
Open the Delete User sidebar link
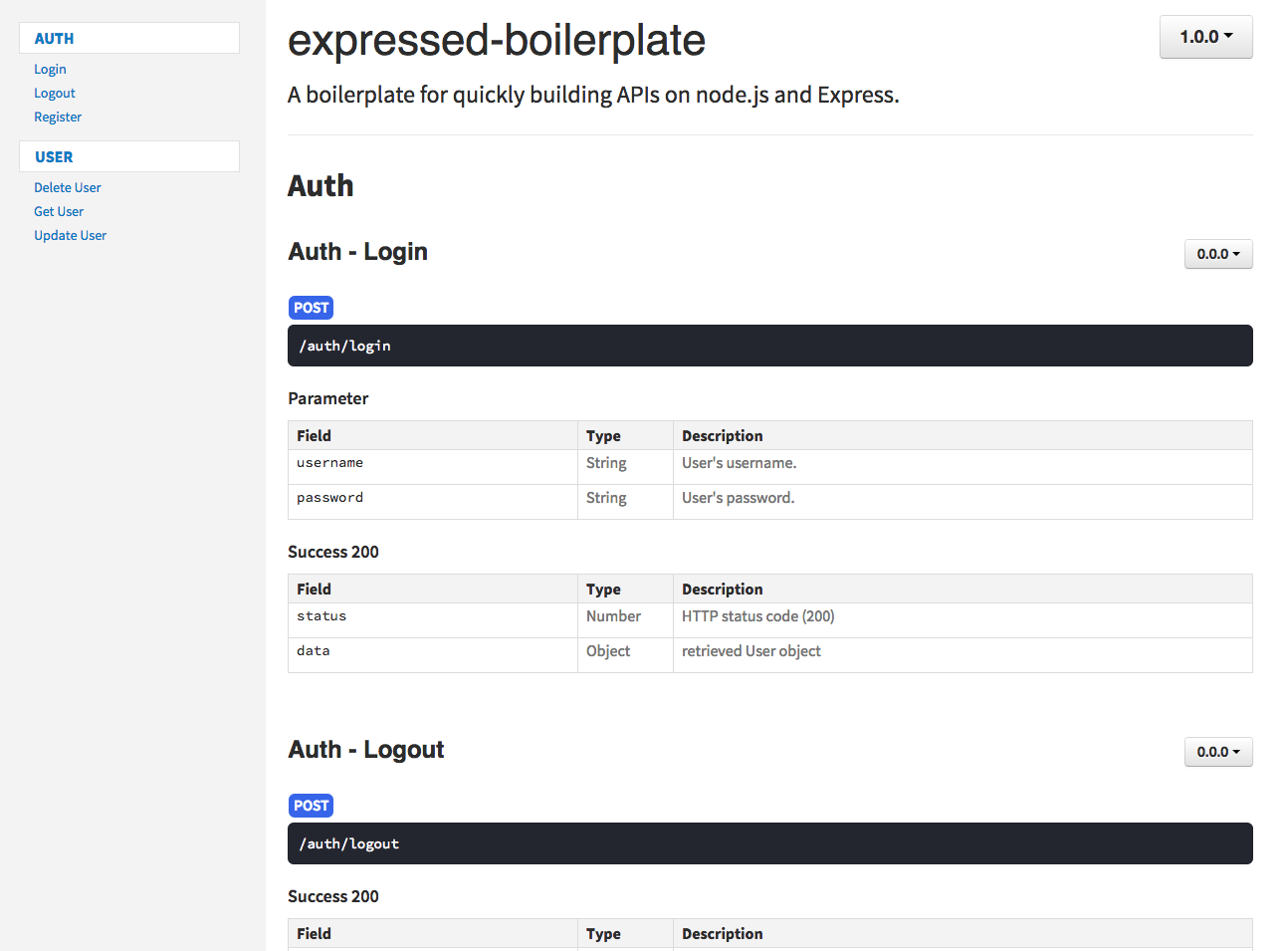tap(68, 187)
